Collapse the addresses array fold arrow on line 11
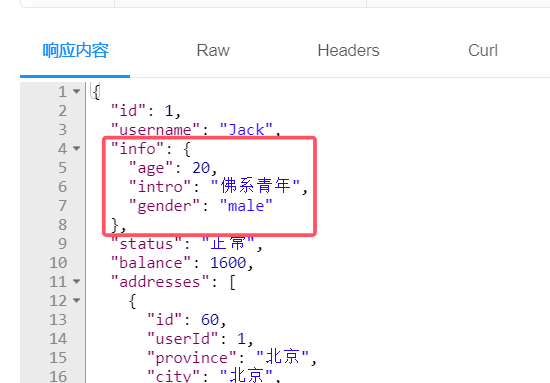The height and width of the screenshot is (383, 550). [x=76, y=282]
